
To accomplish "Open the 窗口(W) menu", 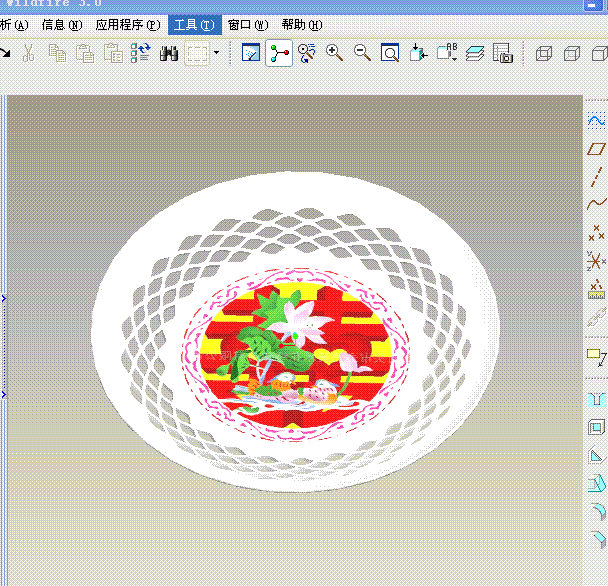I will 247,25.
